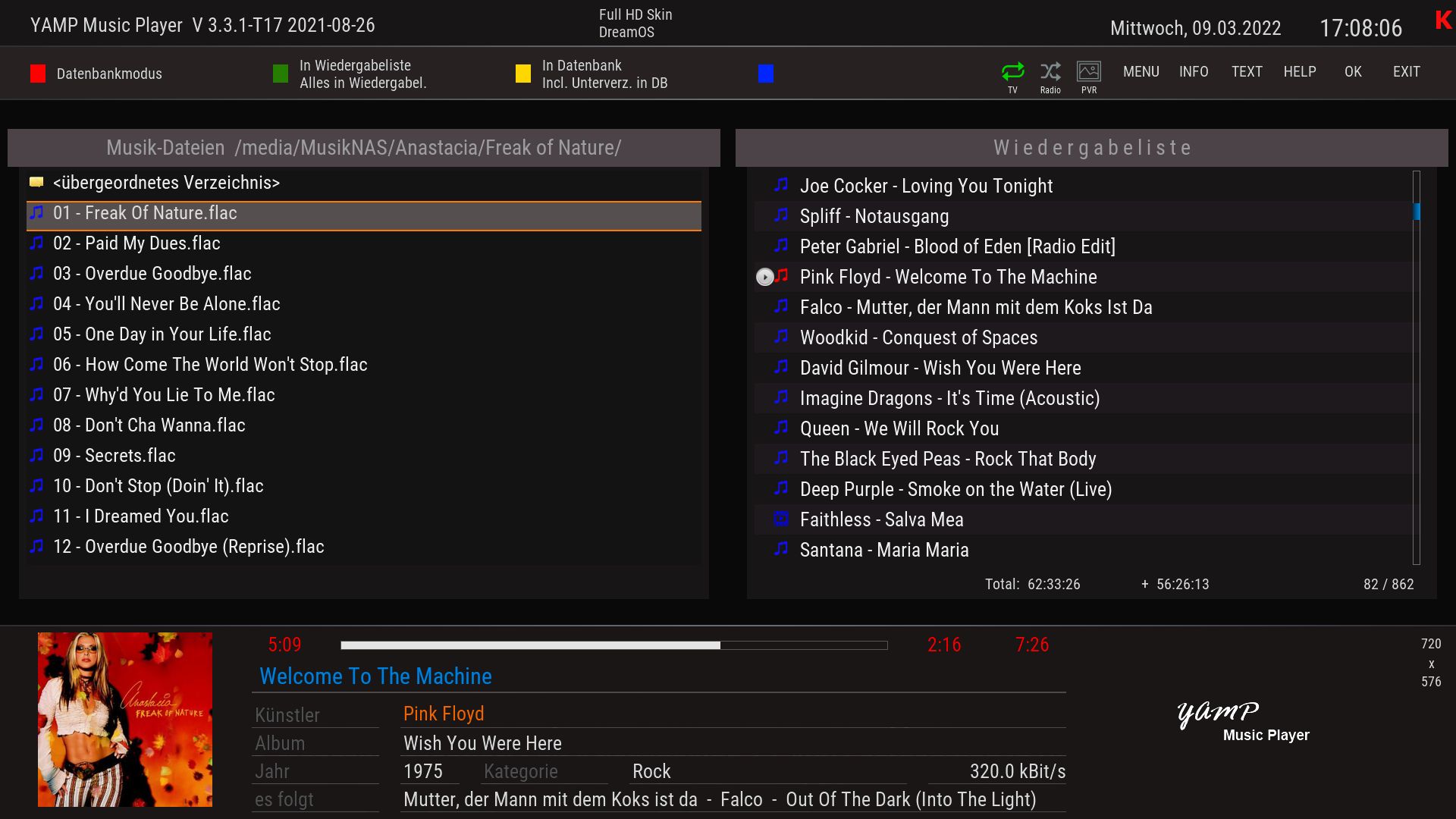Open übergeordnetes Verzeichnis folder
This screenshot has height=819, width=1456.
165,183
